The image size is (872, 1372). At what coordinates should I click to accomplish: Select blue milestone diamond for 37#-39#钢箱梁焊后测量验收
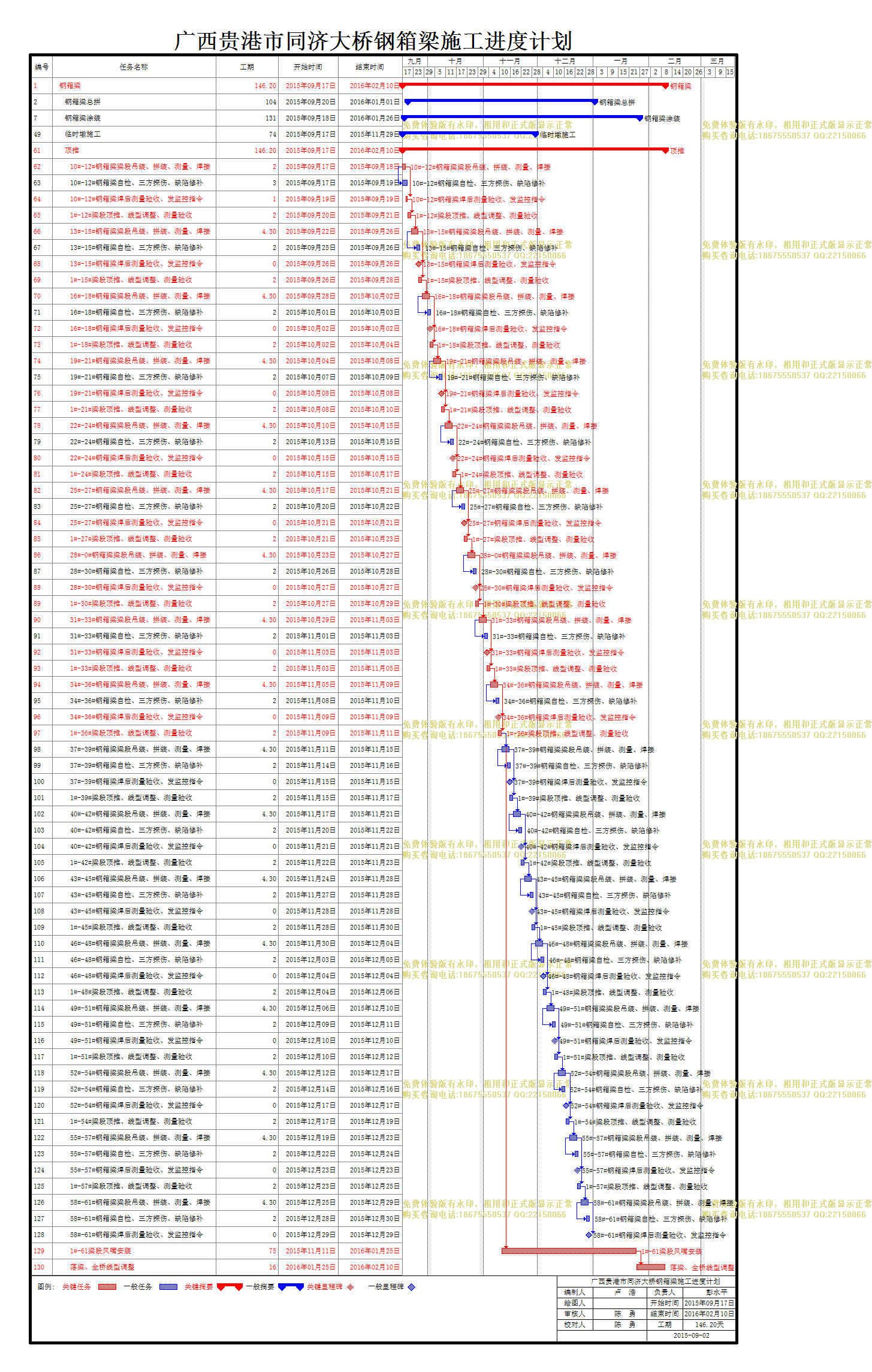coord(510,782)
